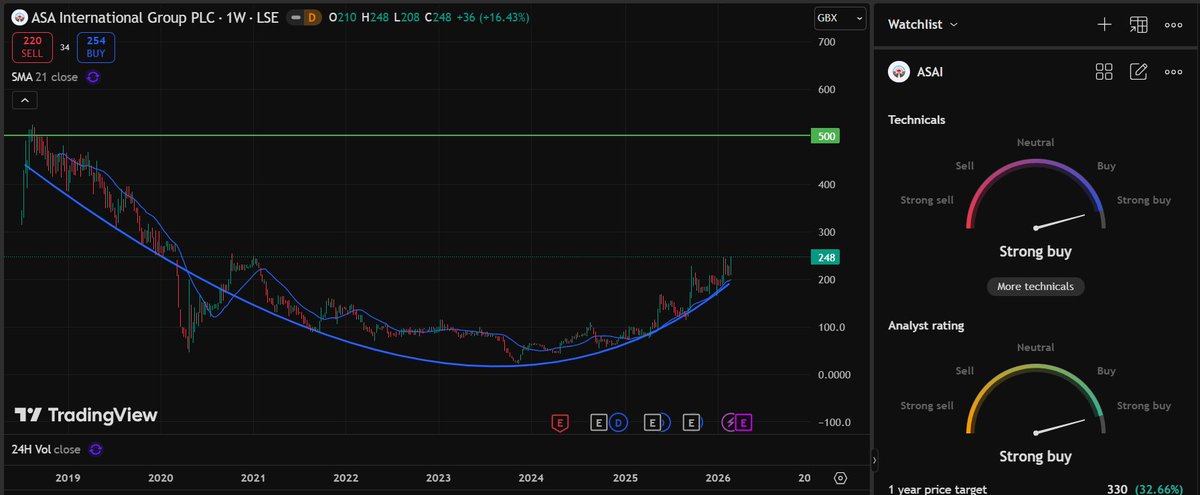The height and width of the screenshot is (495, 1200).
Task: Click the 2019 time axis label
Action: point(67,479)
